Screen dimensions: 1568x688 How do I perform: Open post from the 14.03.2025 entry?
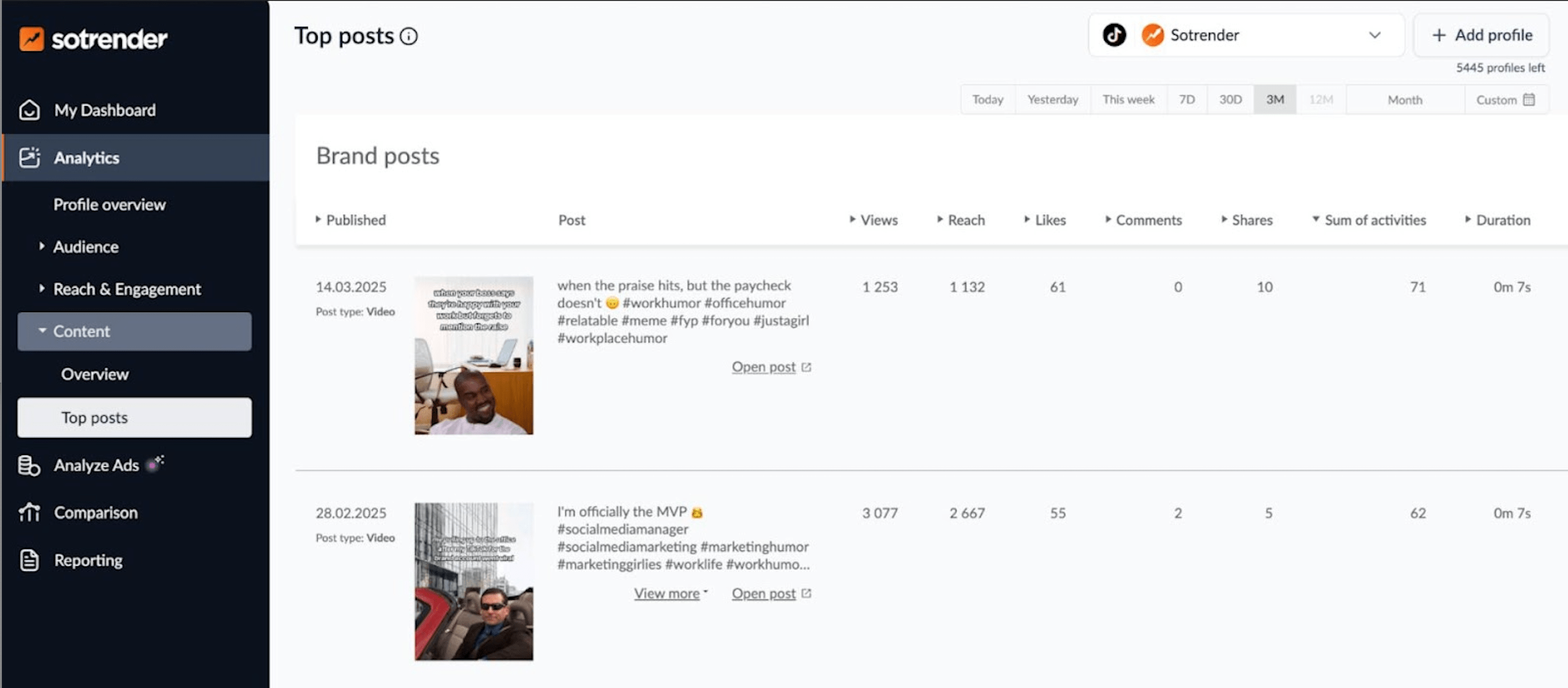pos(764,367)
